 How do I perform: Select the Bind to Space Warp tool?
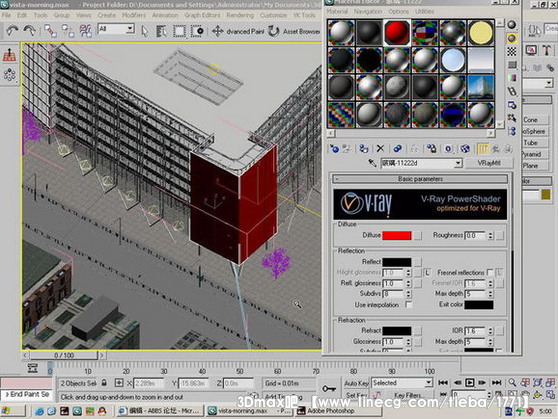click(x=85, y=31)
